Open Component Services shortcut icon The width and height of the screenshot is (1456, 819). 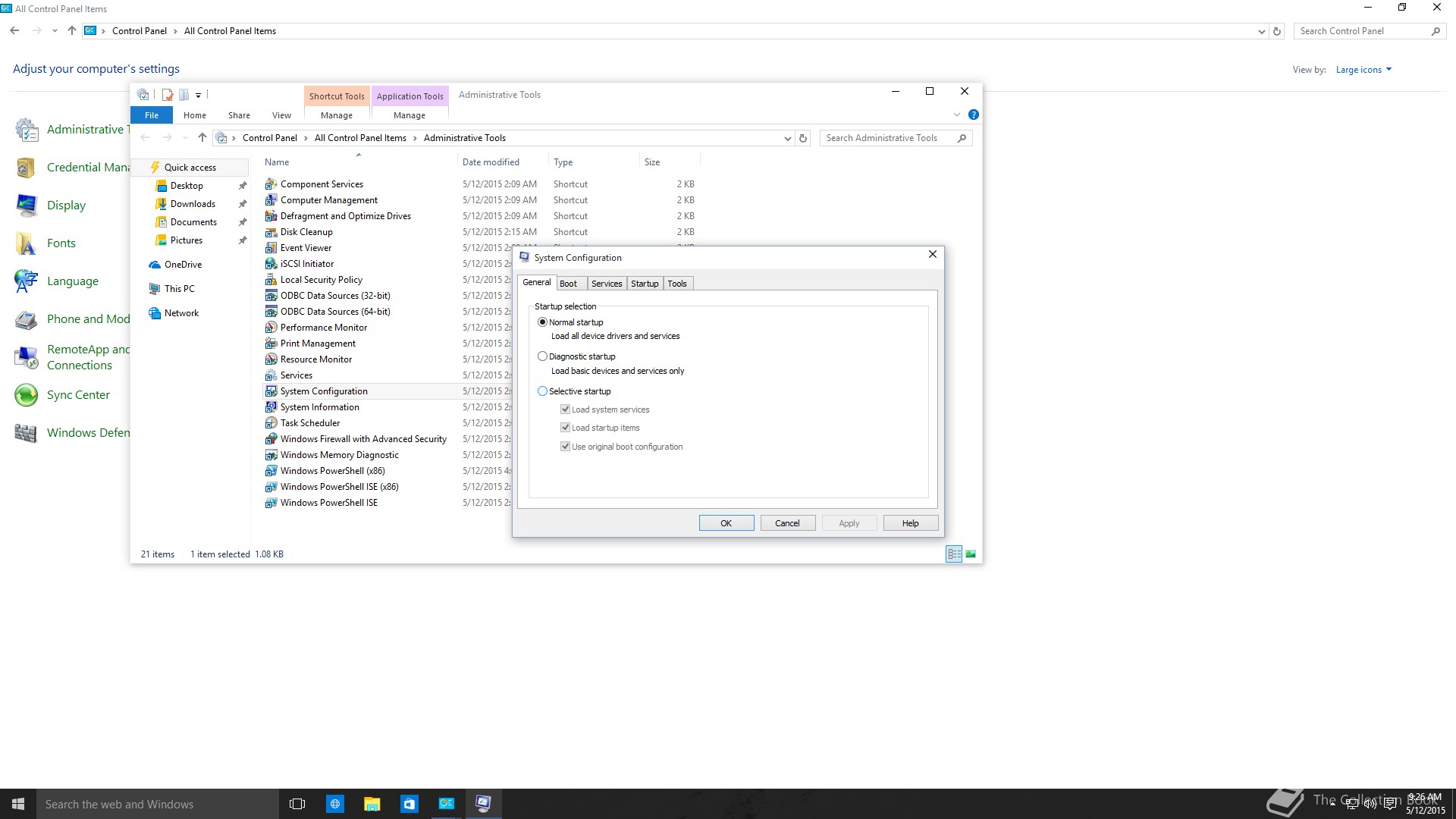point(271,184)
